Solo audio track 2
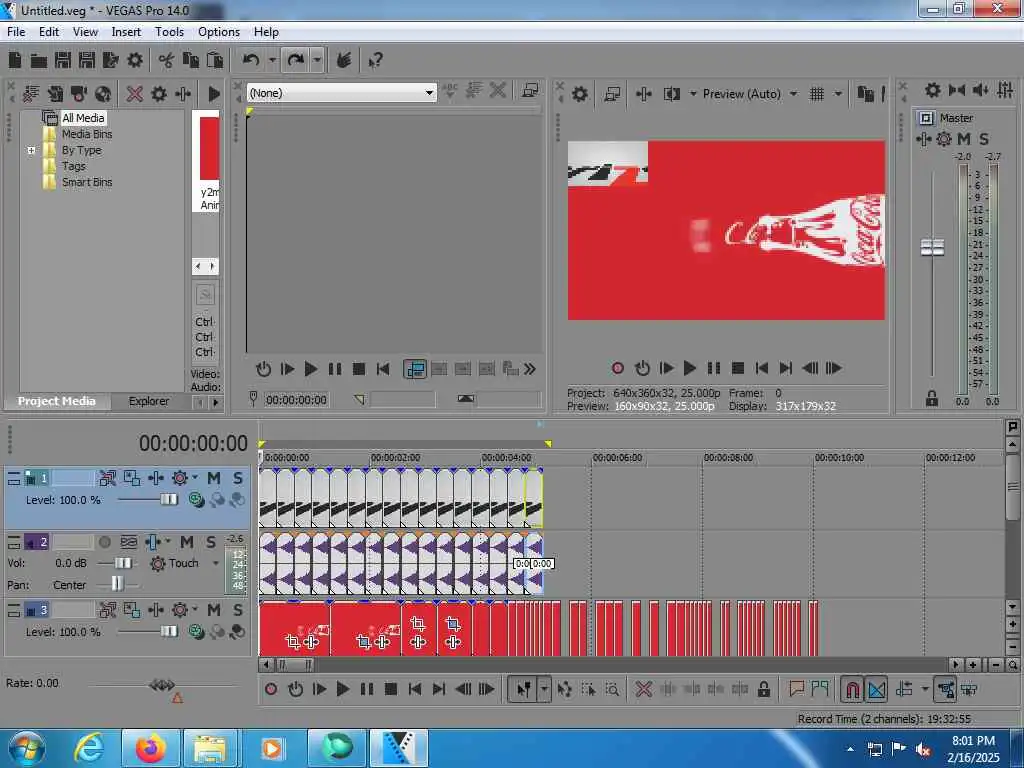Screen dimensions: 1024x768 coord(211,542)
